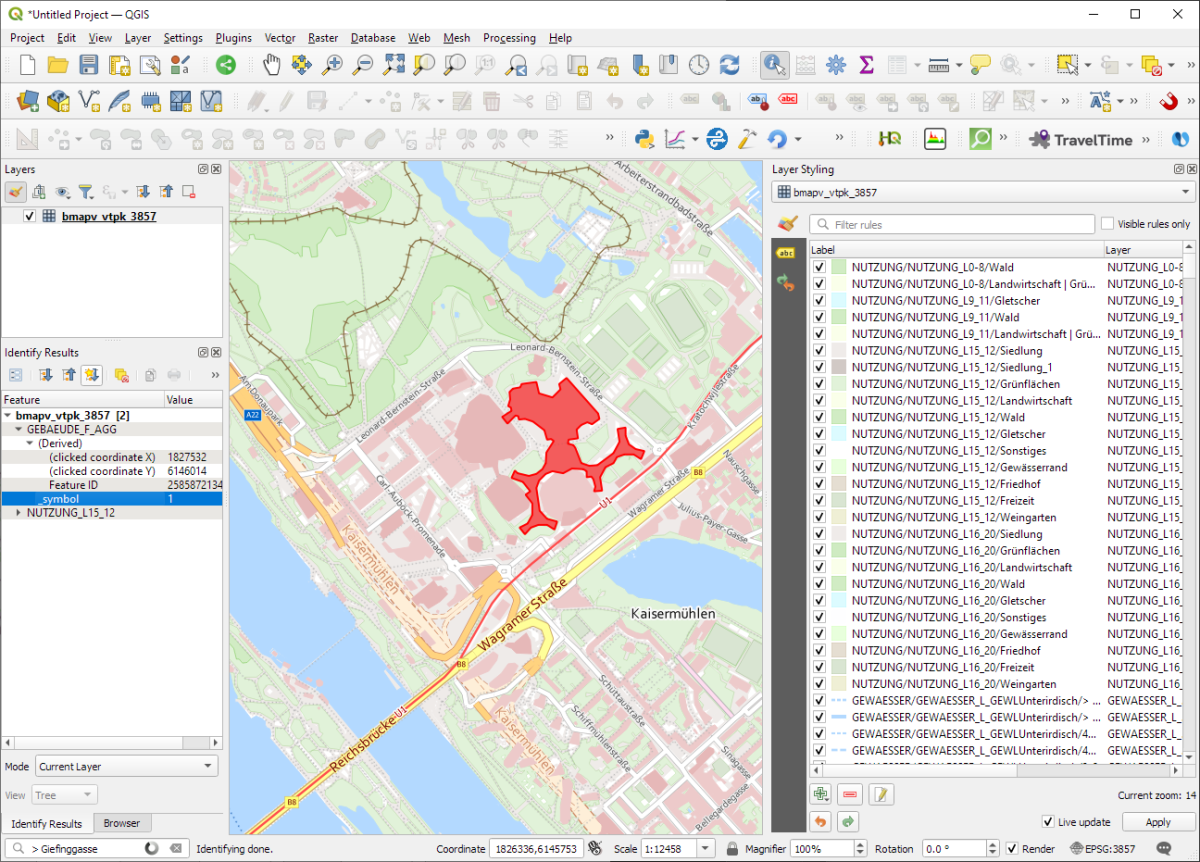Open the View dropdown showing Tree
Screen dimensions: 1200x862
[x=64, y=795]
